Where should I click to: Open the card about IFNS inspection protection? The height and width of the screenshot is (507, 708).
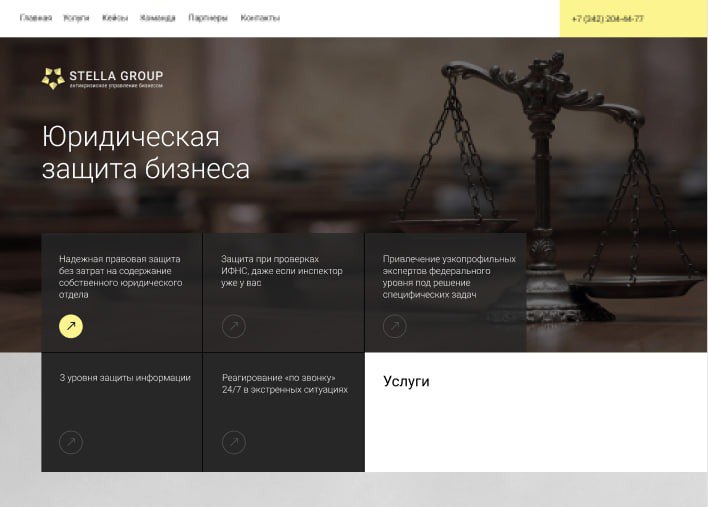[x=282, y=270]
